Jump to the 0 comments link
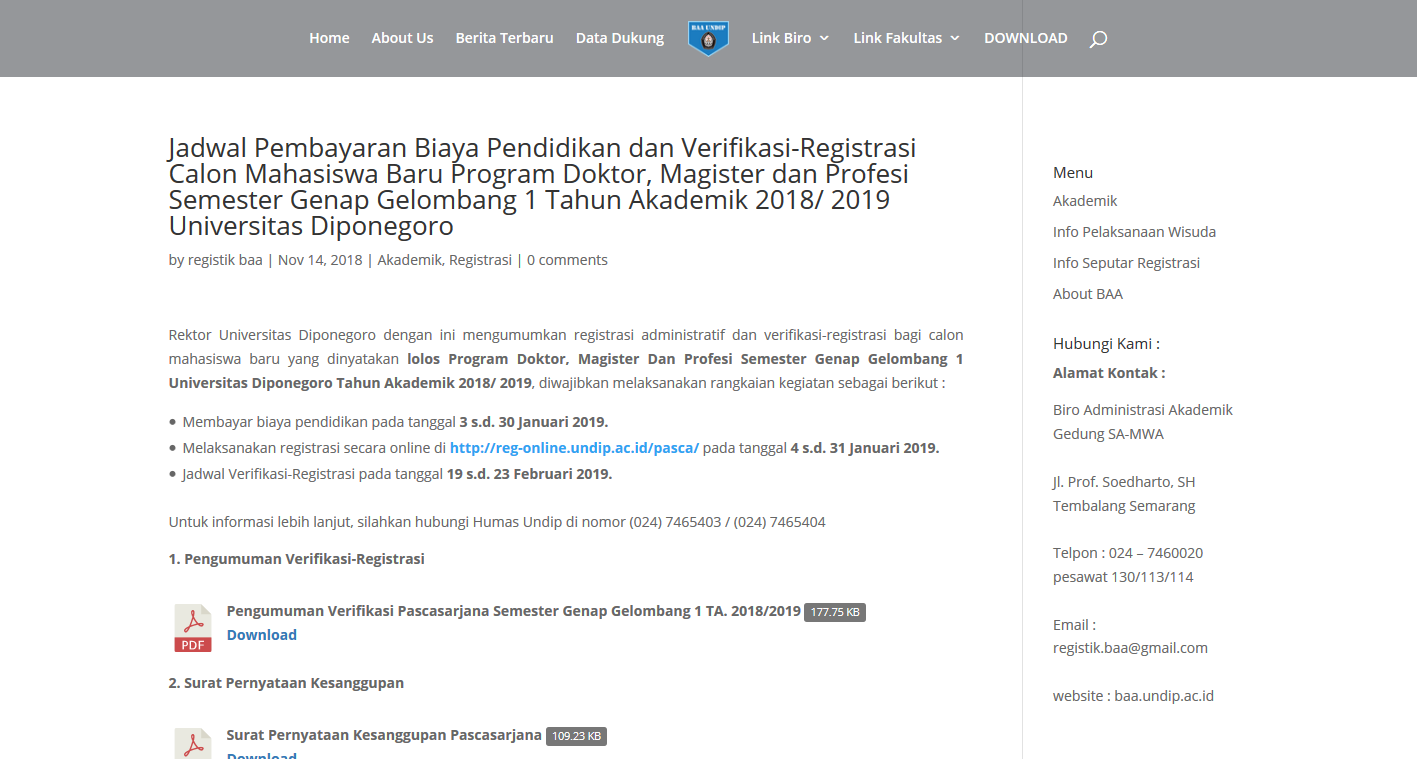1417x759 pixels. pos(567,260)
